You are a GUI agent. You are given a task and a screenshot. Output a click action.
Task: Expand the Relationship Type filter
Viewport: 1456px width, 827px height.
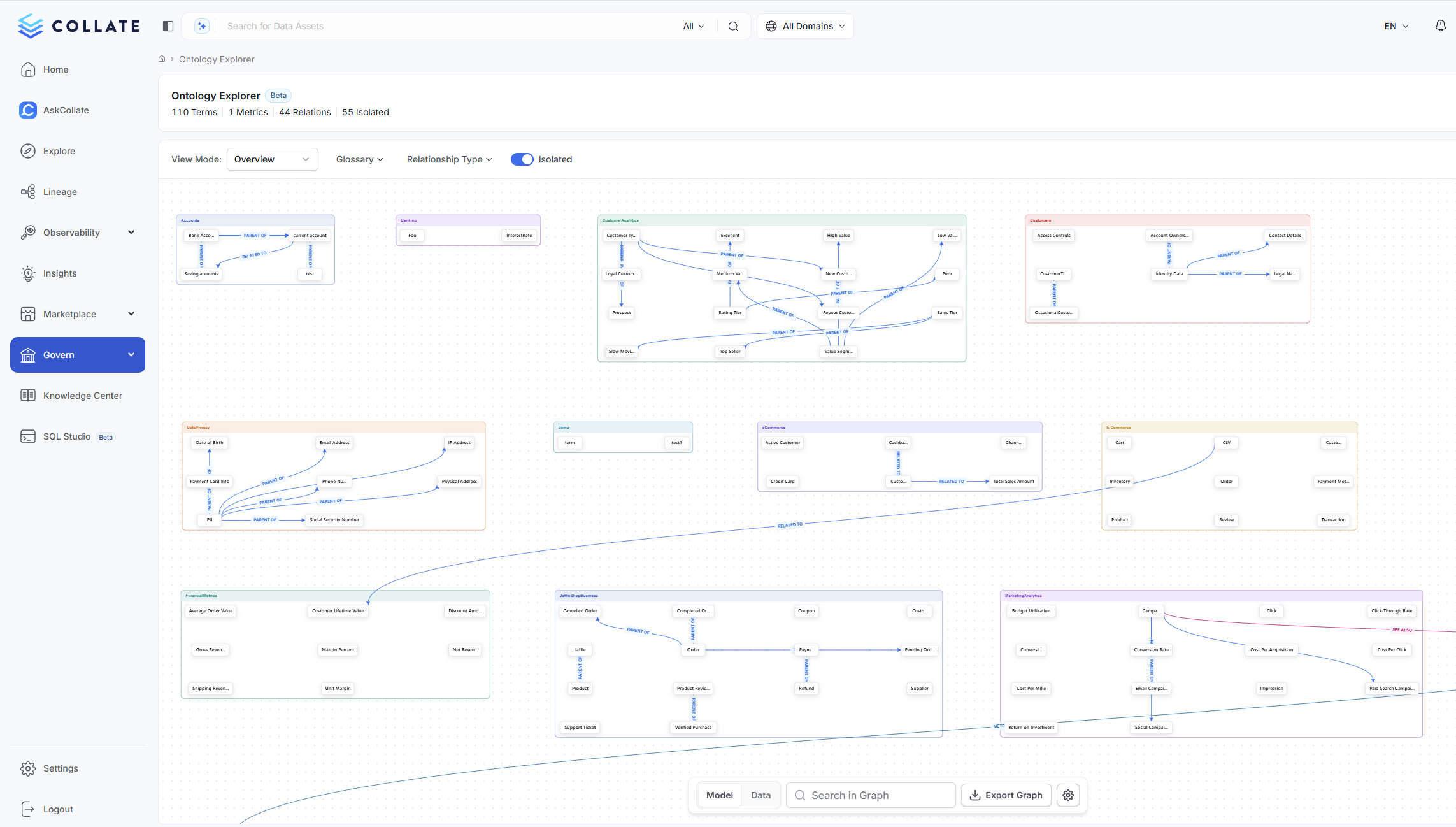[x=449, y=159]
